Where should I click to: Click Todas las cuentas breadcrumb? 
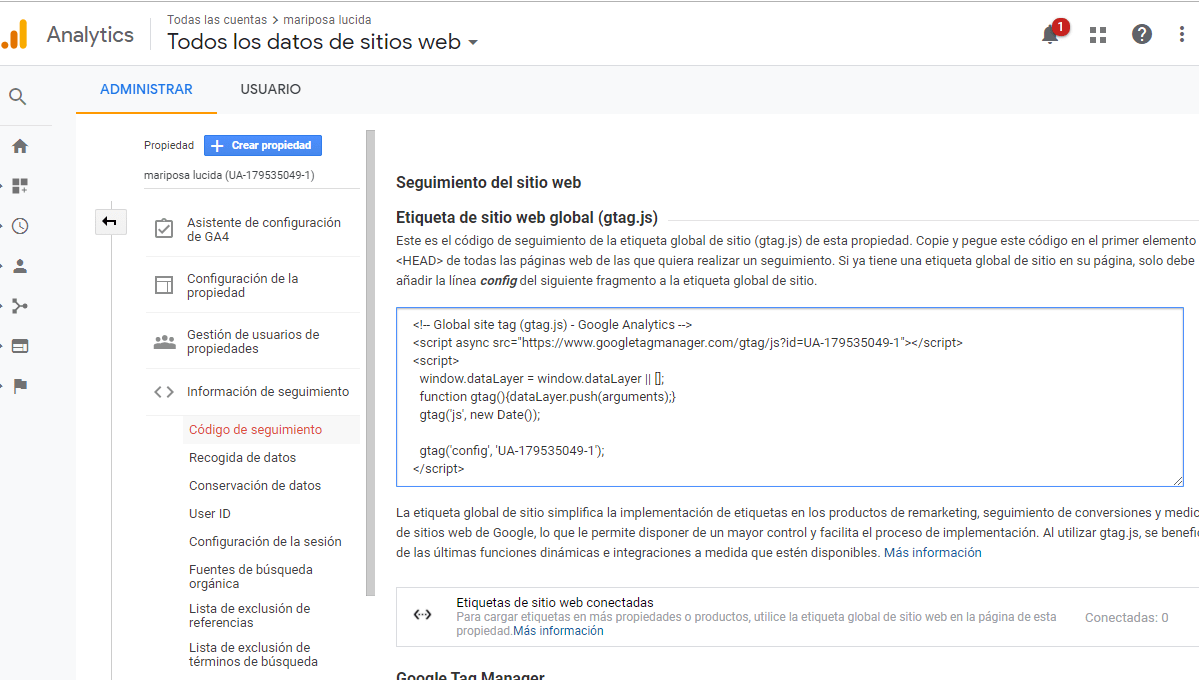217,20
